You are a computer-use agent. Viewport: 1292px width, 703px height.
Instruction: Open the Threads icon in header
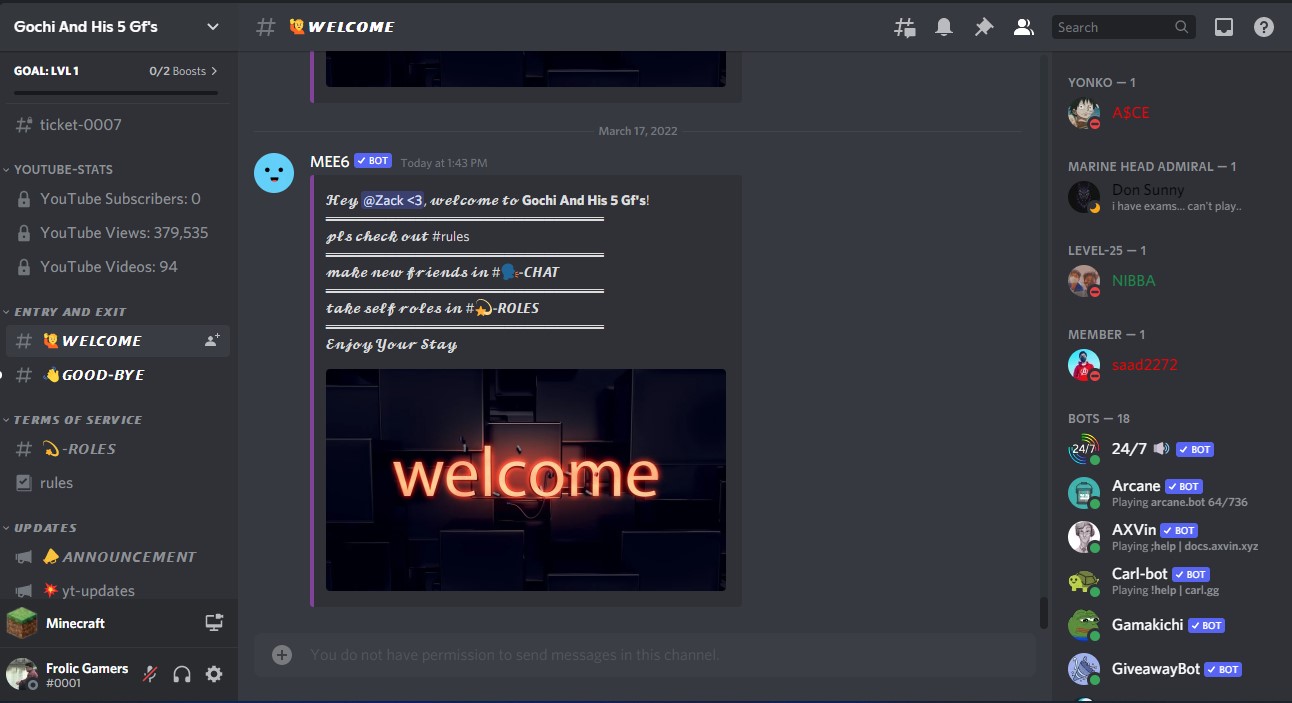tap(904, 28)
